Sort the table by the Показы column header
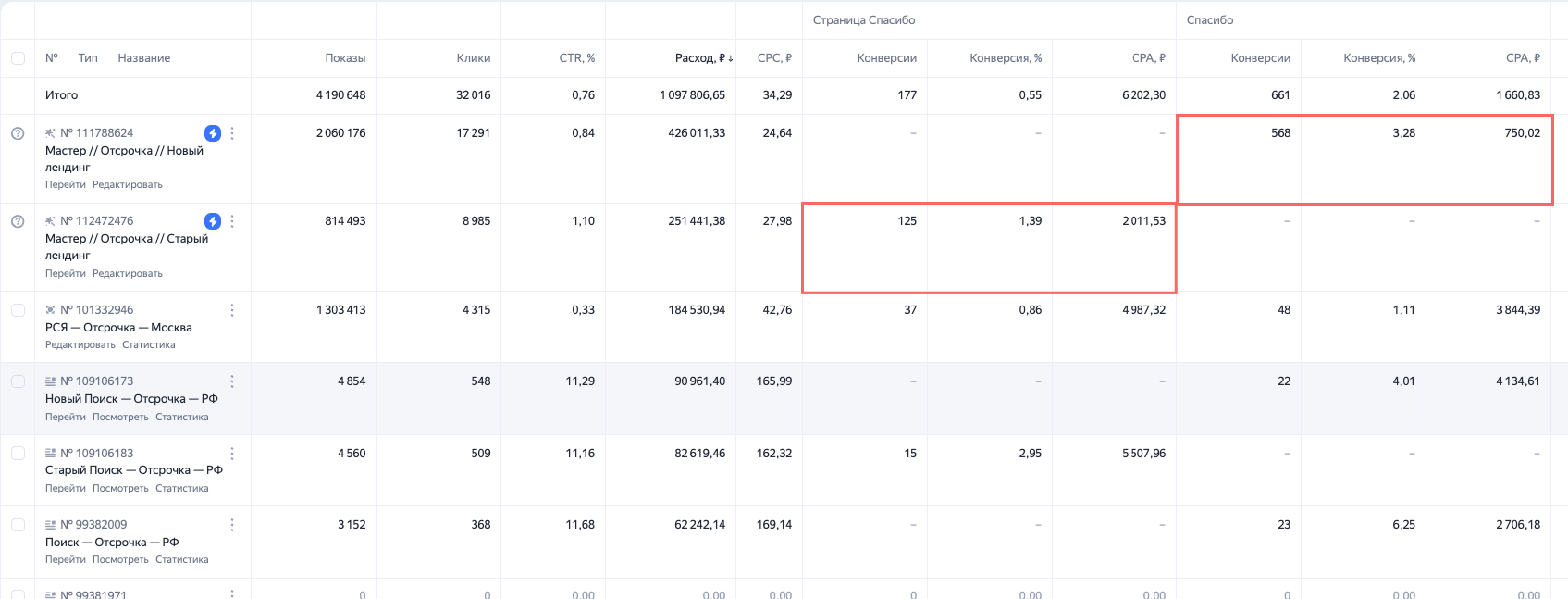 345,58
